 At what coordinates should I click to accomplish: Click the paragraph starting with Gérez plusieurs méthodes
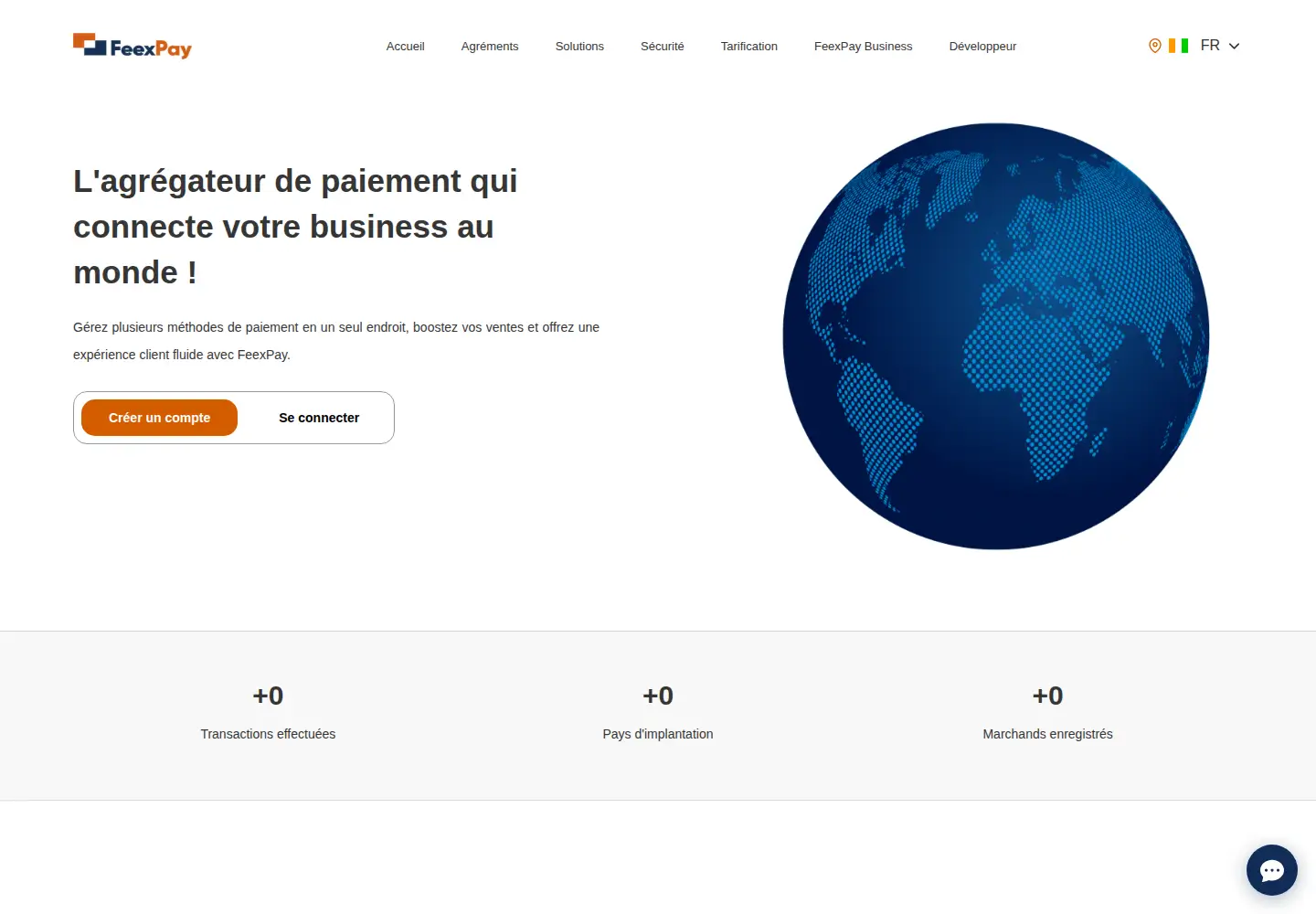(336, 341)
